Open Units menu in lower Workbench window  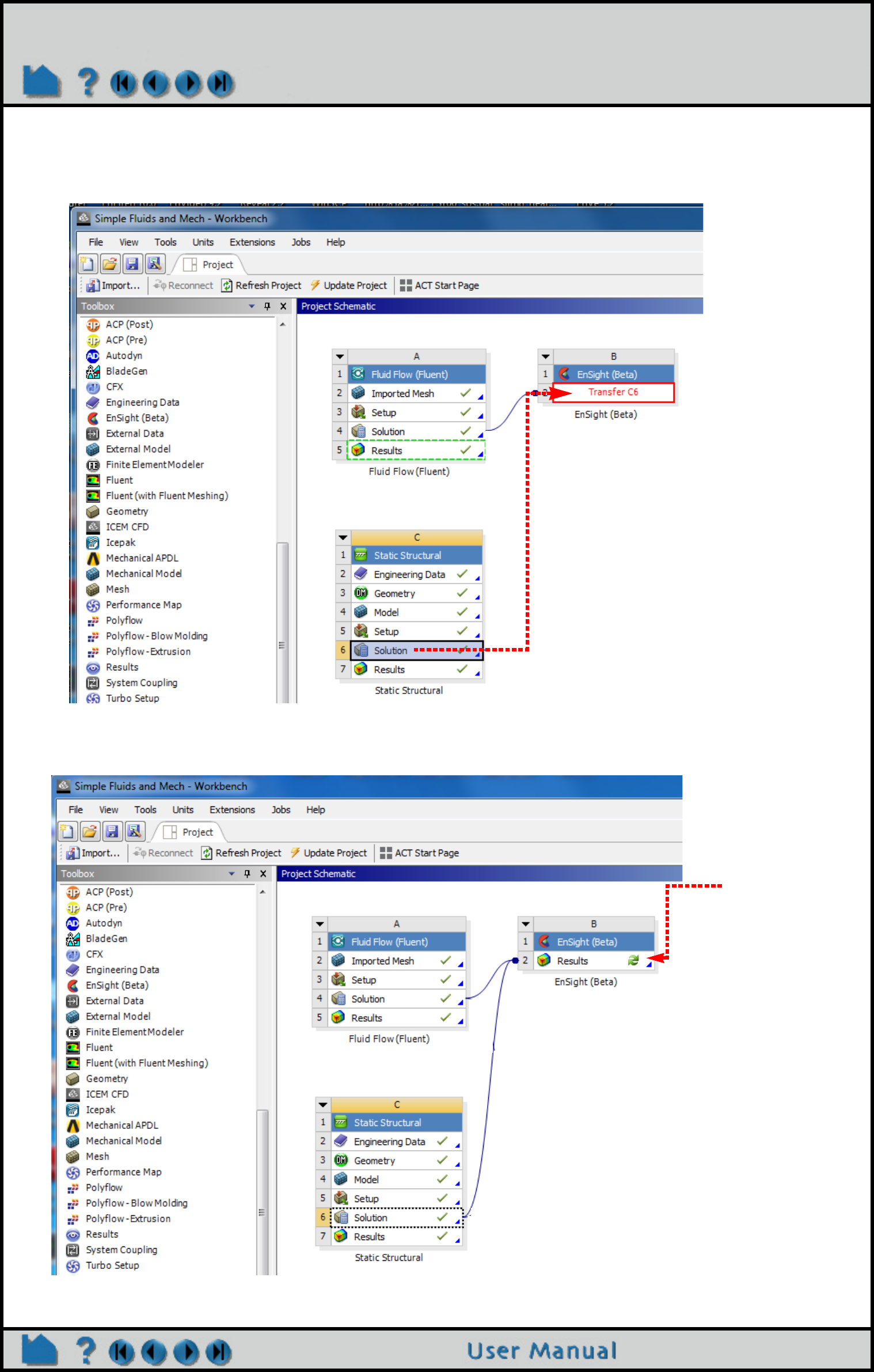(183, 809)
